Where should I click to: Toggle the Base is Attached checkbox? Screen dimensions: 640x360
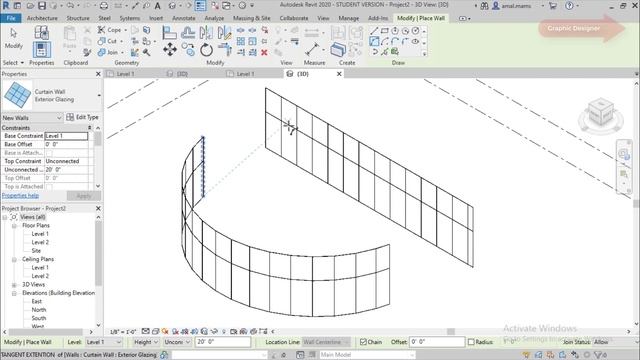point(49,153)
